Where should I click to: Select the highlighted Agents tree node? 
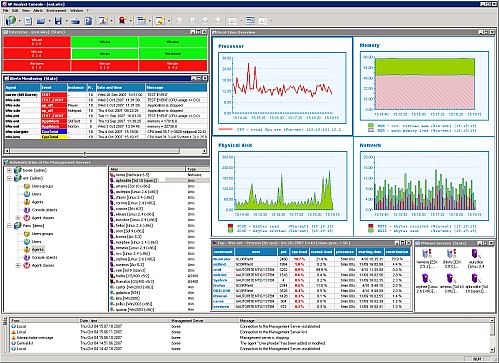pyautogui.click(x=37, y=250)
